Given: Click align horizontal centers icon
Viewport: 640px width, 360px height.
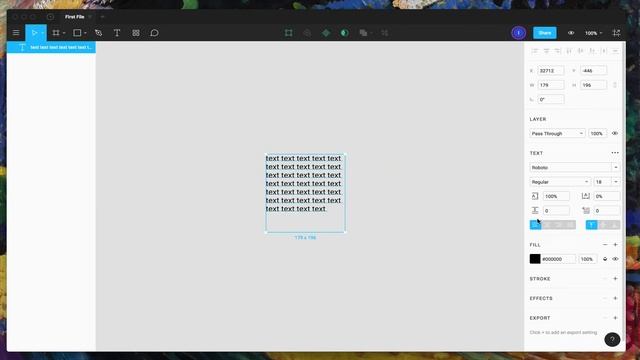Looking at the screenshot, I should click(546, 51).
